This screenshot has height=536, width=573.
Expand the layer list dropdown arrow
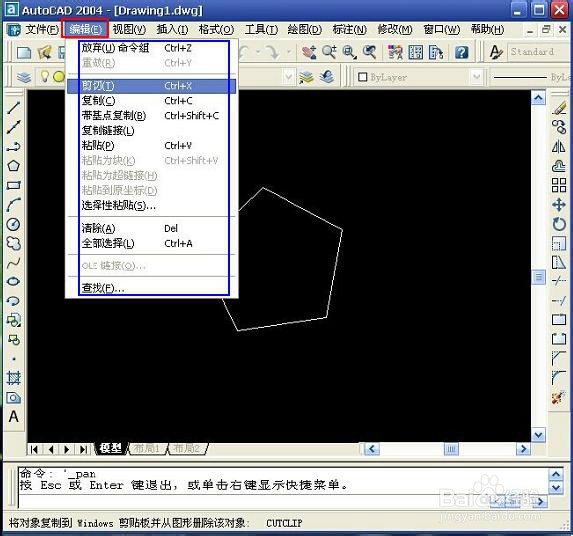(x=288, y=77)
